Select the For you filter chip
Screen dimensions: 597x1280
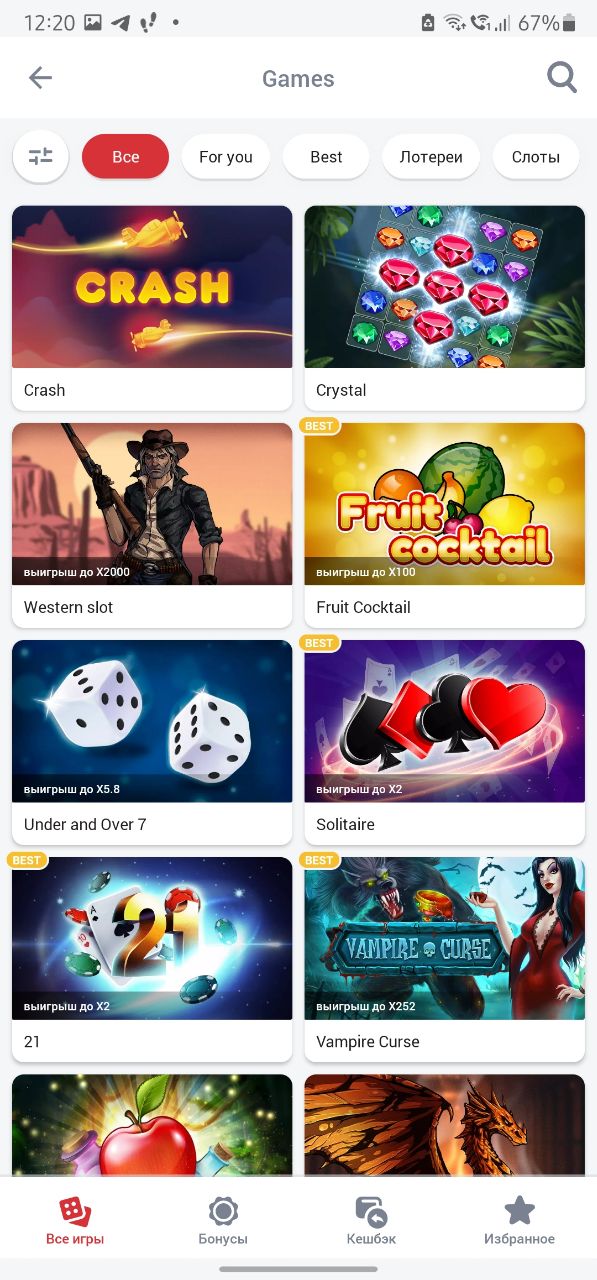pos(226,157)
